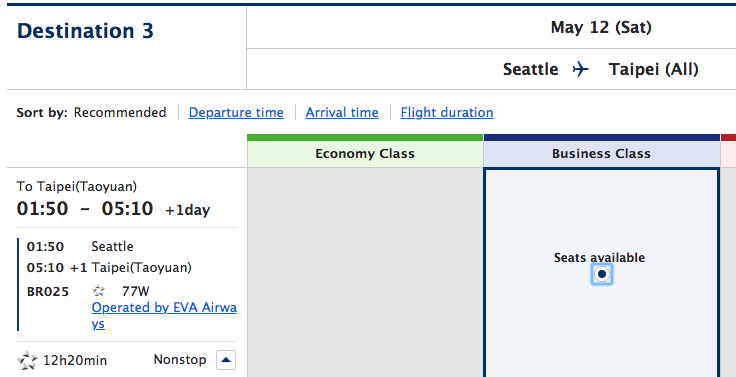Image resolution: width=736 pixels, height=377 pixels.
Task: Click the Nonstop label
Action: pos(180,360)
